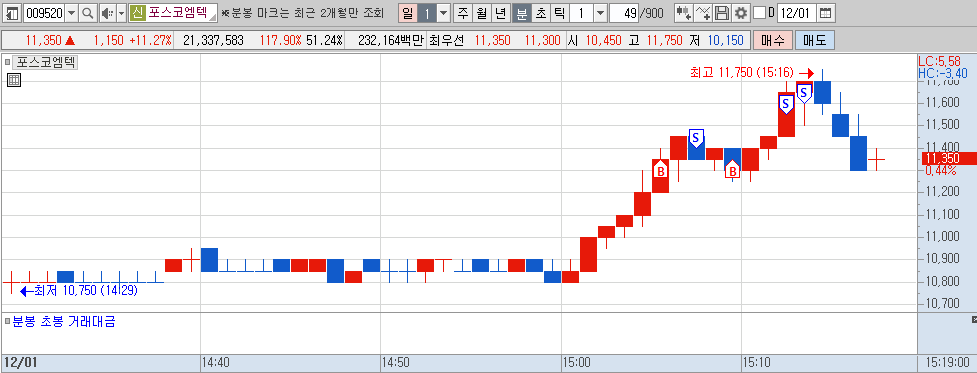Click the 매도 sell button
The height and width of the screenshot is (373, 977).
[814, 40]
